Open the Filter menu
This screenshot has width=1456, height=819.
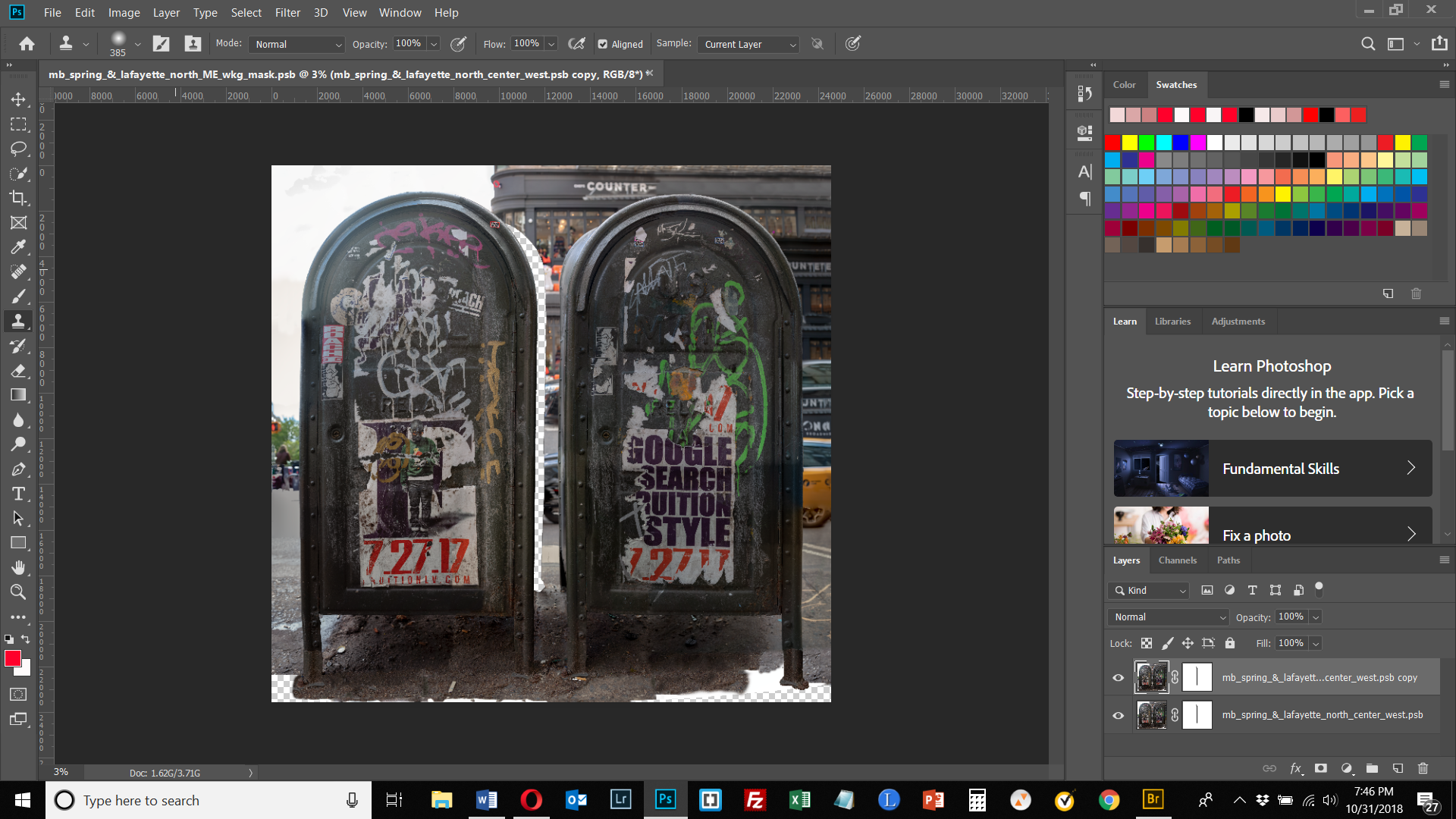287,12
